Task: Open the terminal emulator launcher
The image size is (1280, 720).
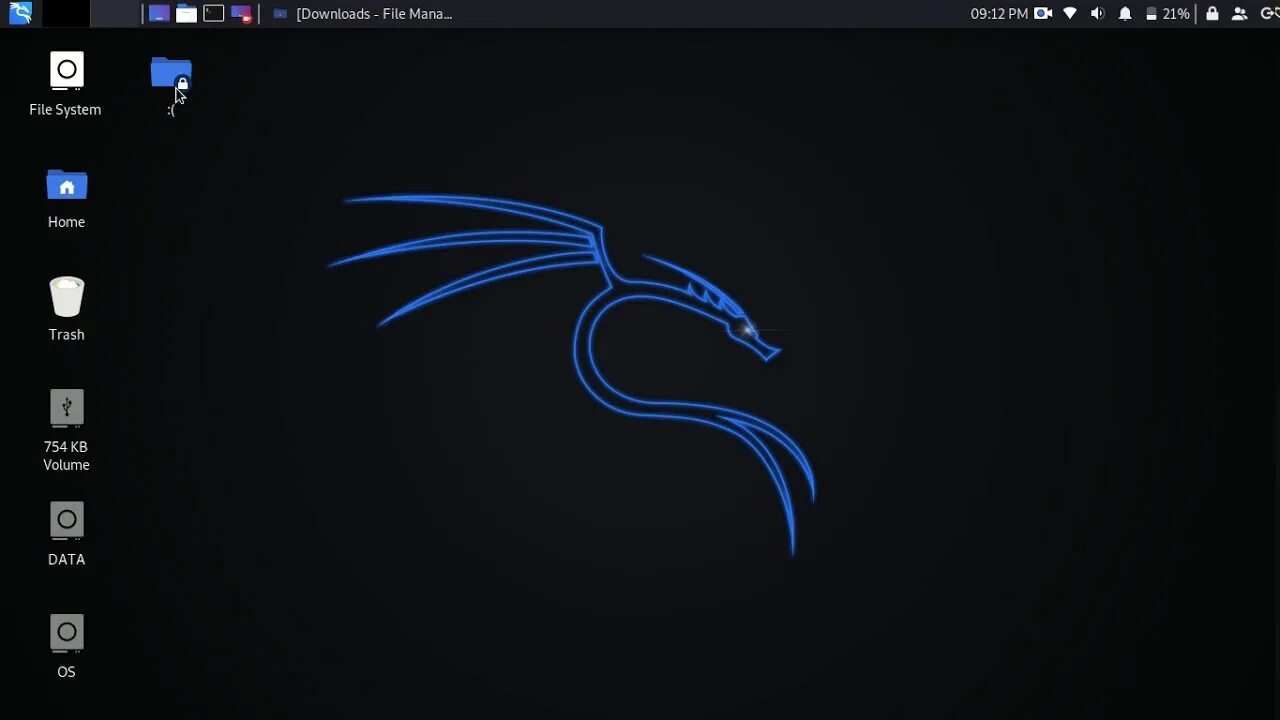Action: [213, 14]
